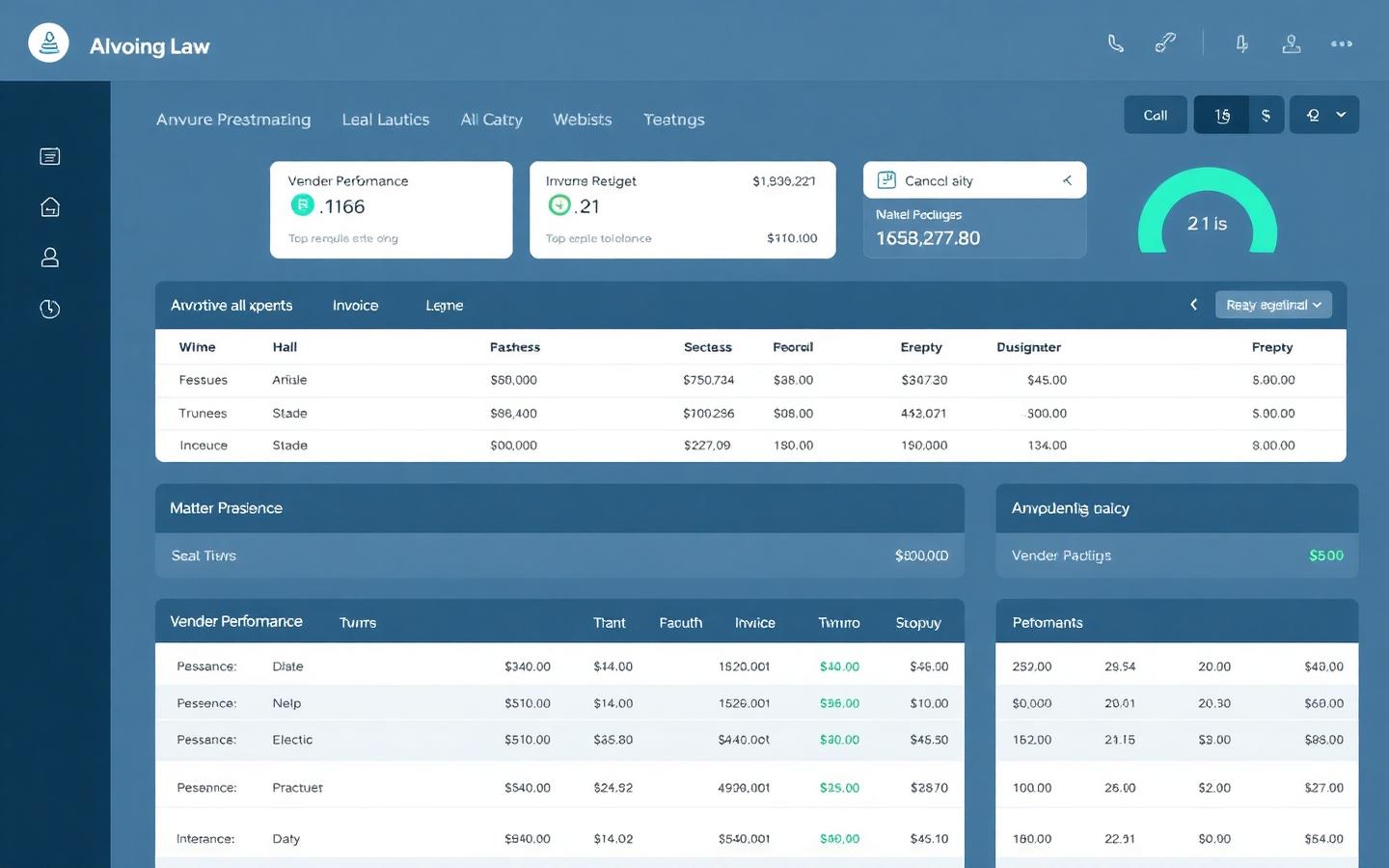The image size is (1389, 868).
Task: Click the 252.00 cell in Pefomants
Action: [1032, 666]
